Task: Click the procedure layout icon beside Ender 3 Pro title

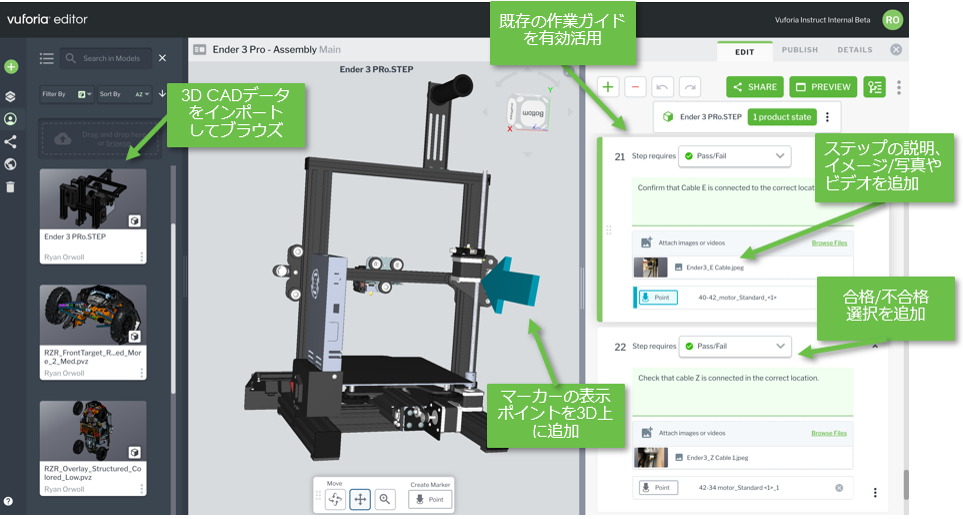Action: [x=200, y=50]
